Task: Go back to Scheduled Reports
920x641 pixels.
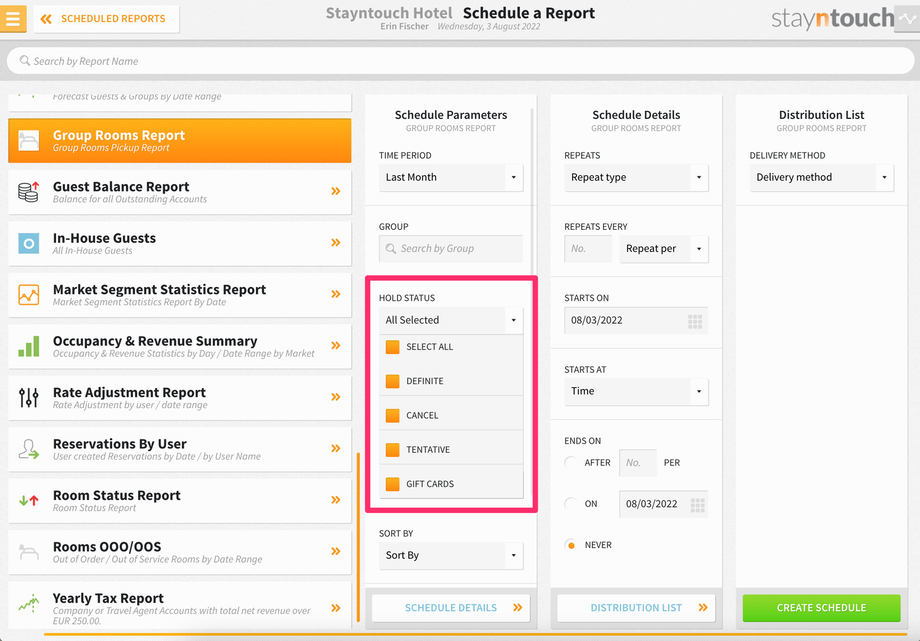Action: pyautogui.click(x=106, y=19)
